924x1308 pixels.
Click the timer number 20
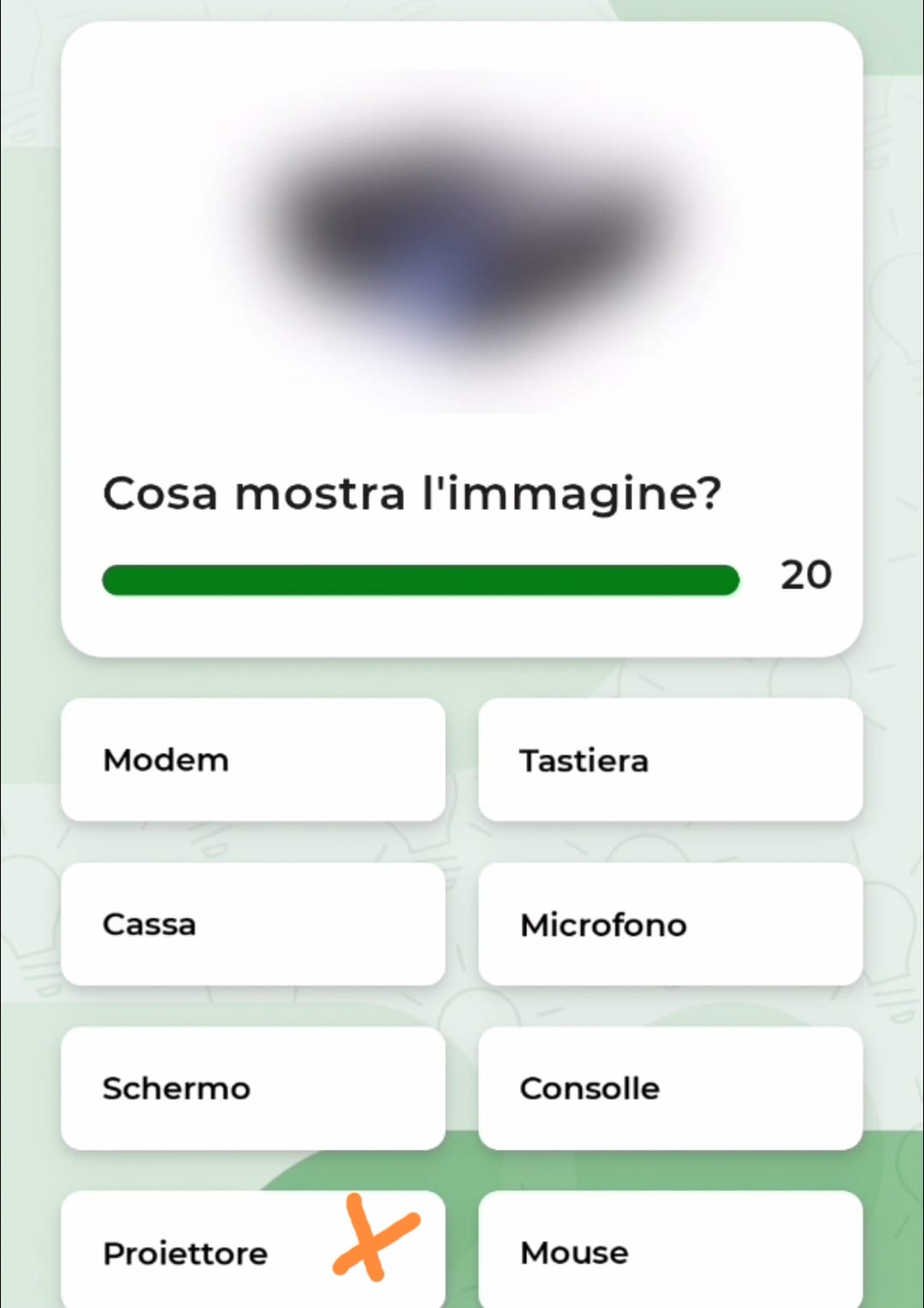805,575
